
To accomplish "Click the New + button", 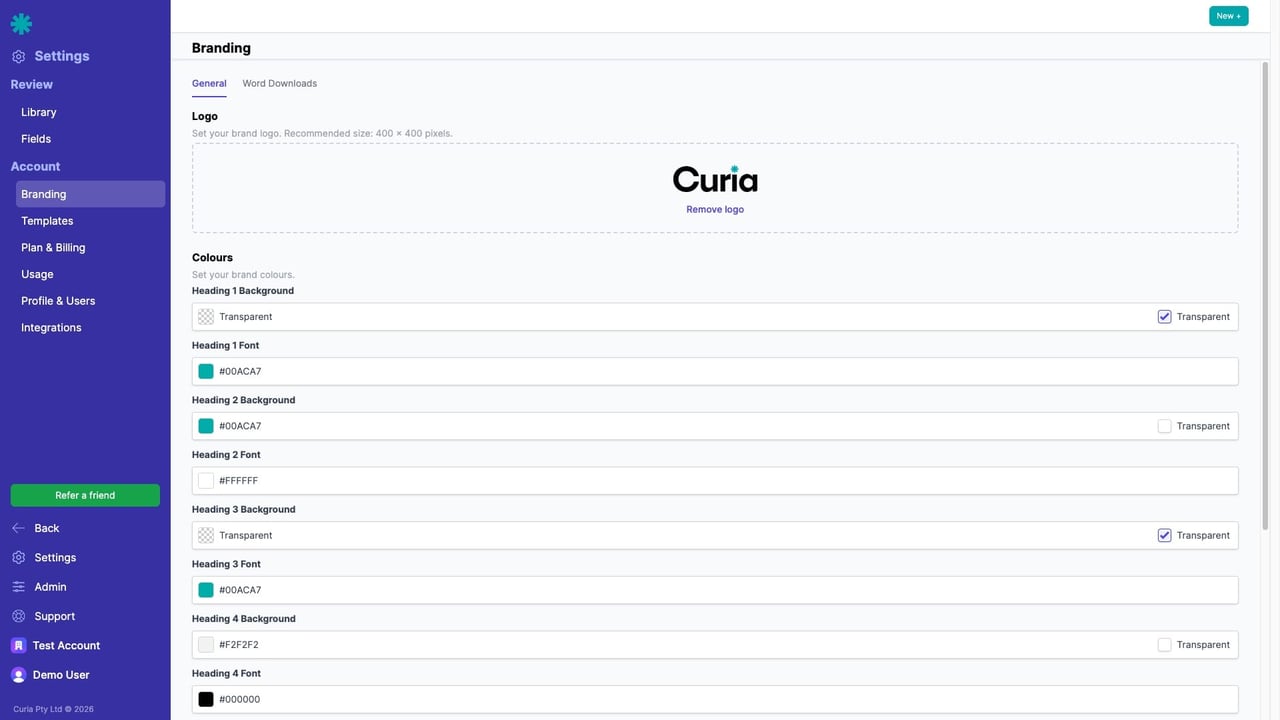I will 1228,16.
